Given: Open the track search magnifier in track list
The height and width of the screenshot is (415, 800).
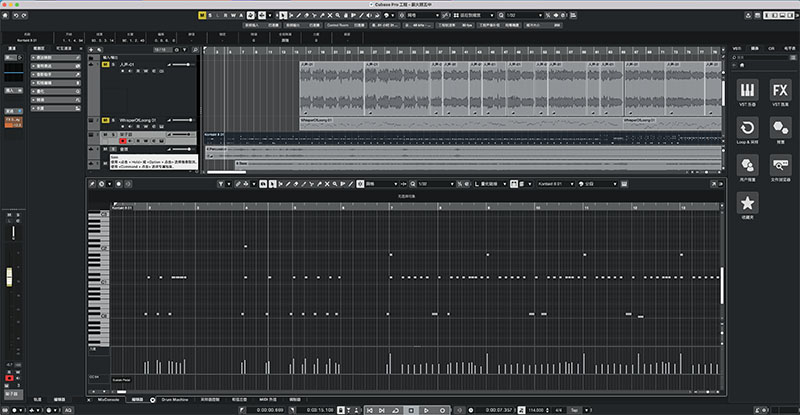Looking at the screenshot, I should pyautogui.click(x=195, y=50).
